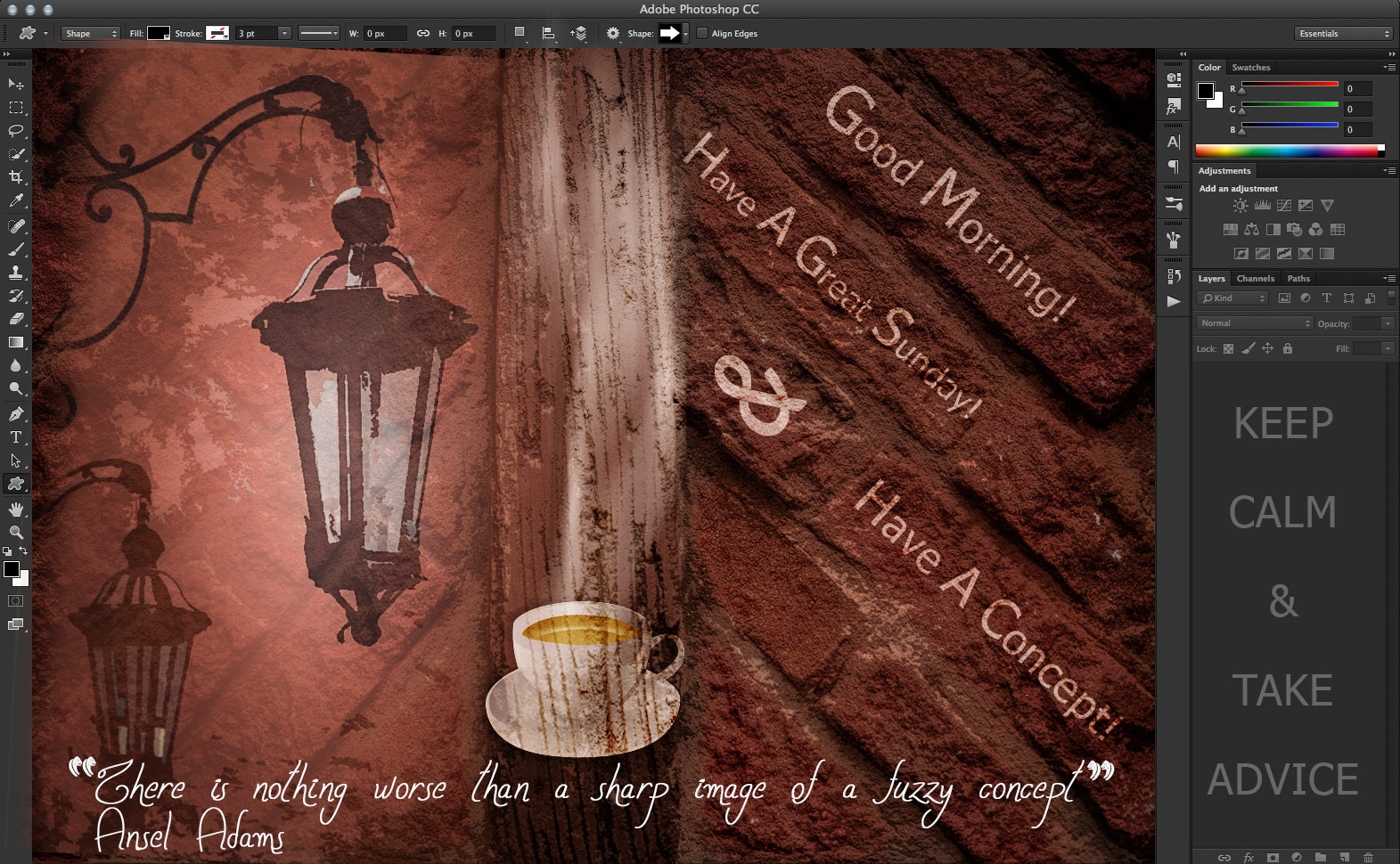Open the Adjustments panel flyout menu

1389,171
